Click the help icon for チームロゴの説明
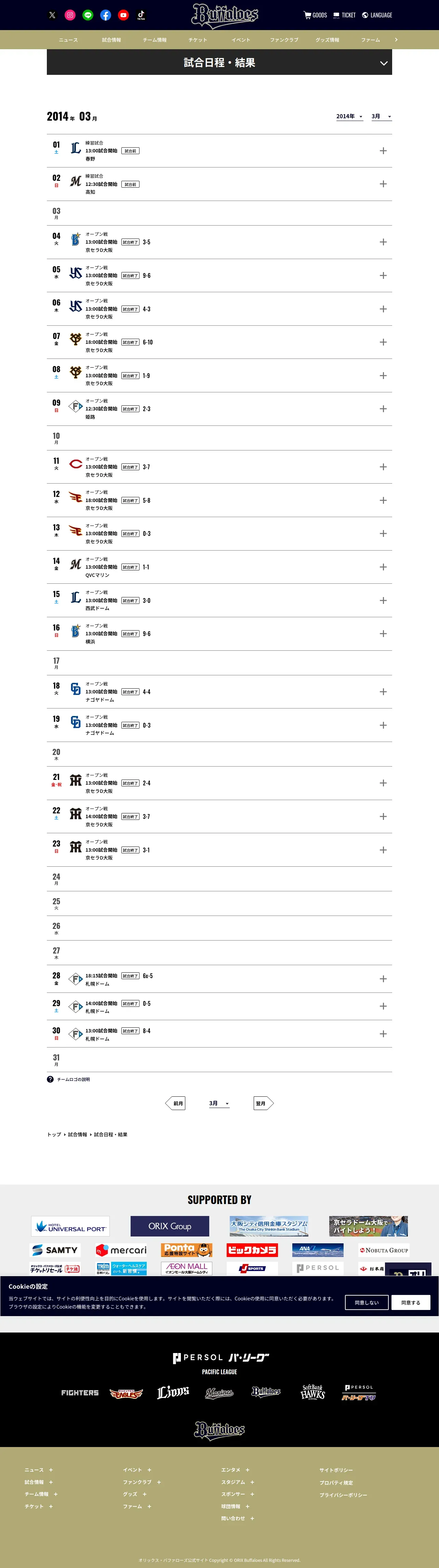This screenshot has width=439, height=1568. pyautogui.click(x=50, y=1079)
